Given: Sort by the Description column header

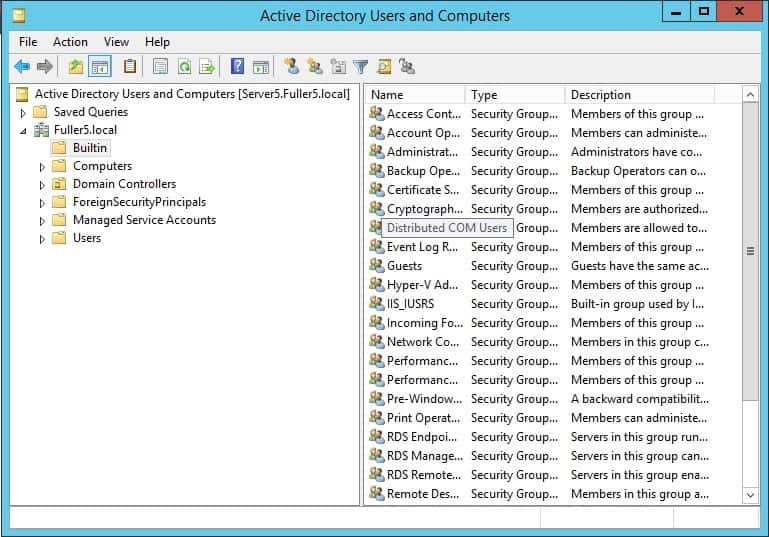Looking at the screenshot, I should click(x=640, y=95).
